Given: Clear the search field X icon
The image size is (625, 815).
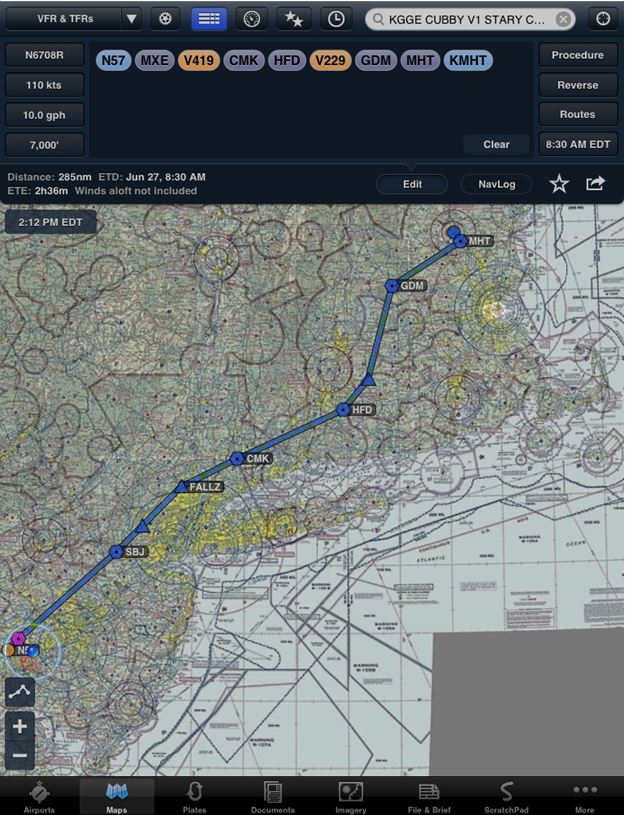Looking at the screenshot, I should [x=563, y=20].
